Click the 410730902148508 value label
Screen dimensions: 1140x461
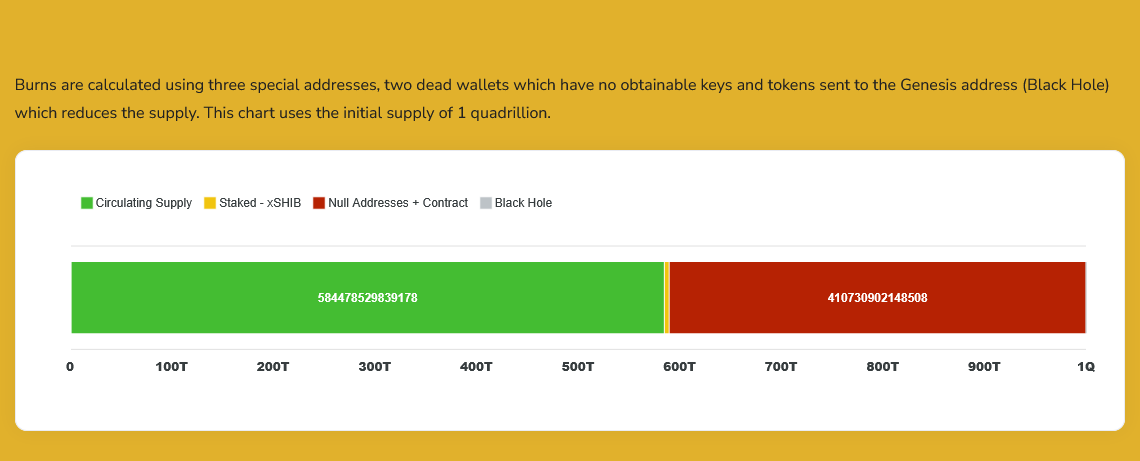[x=878, y=297]
